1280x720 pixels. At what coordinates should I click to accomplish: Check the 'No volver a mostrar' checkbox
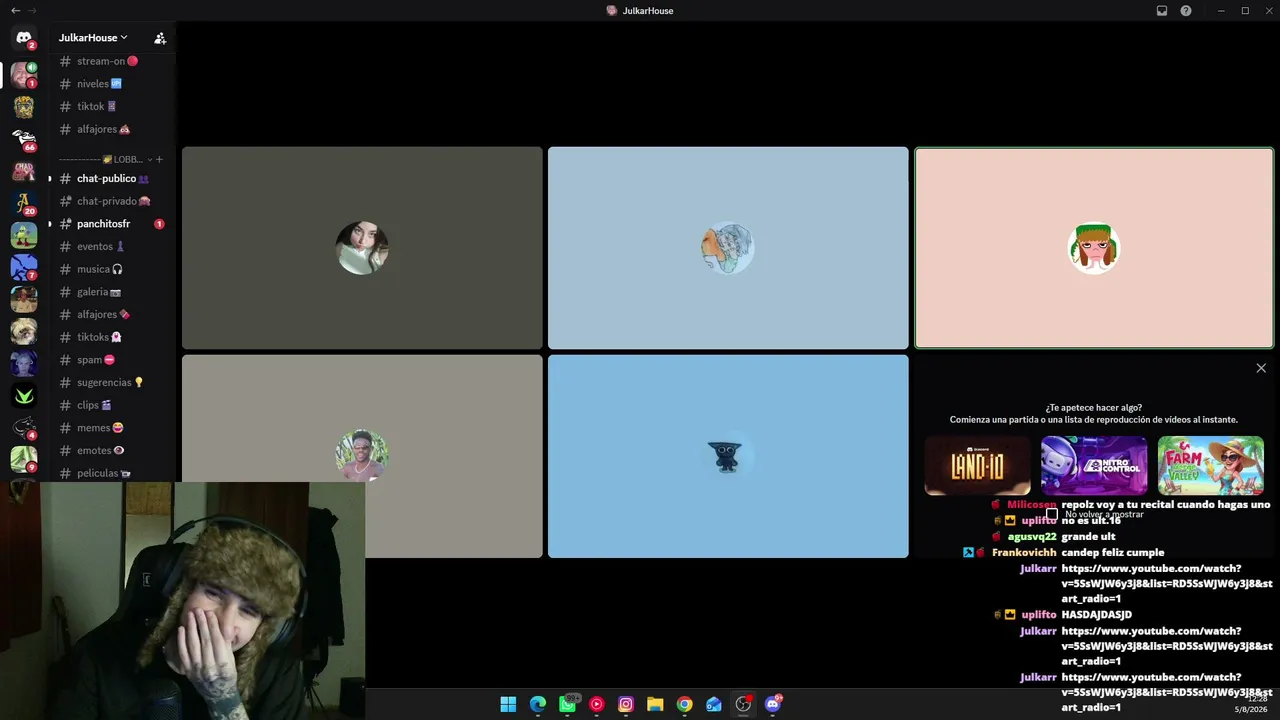[x=1051, y=514]
